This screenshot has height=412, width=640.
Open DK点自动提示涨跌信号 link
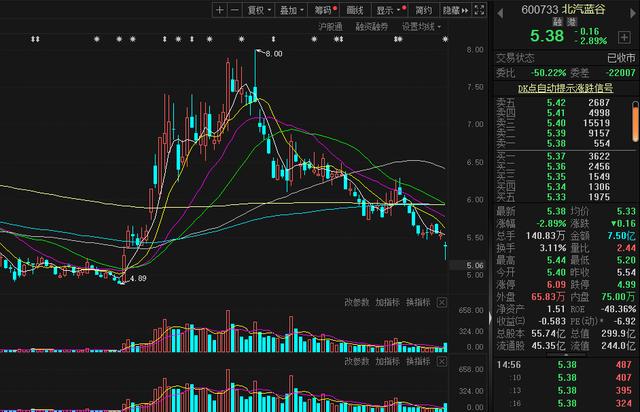[565, 88]
